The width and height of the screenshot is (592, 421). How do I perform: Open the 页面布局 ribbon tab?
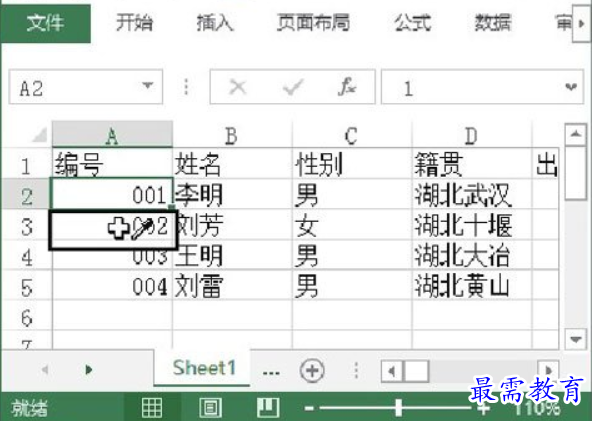click(313, 23)
